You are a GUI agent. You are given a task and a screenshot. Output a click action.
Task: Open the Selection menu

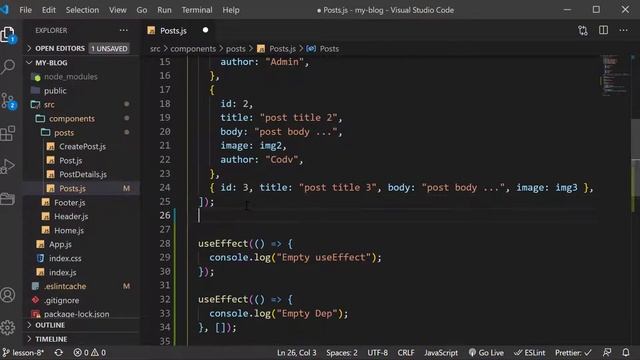click(82, 10)
